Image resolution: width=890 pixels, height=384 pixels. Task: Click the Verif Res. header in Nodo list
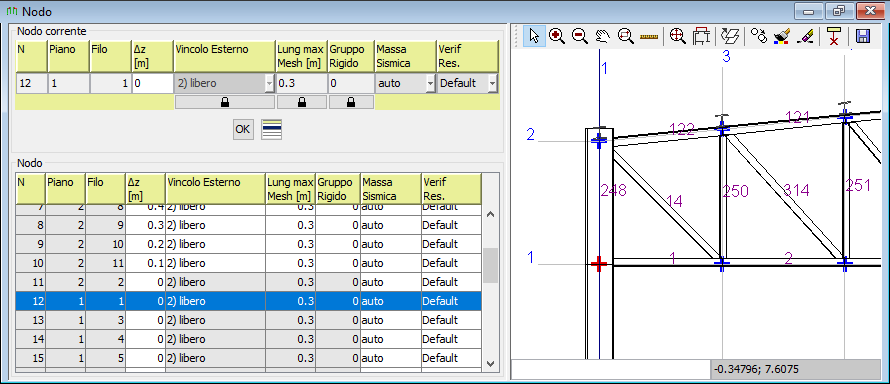tap(451, 189)
